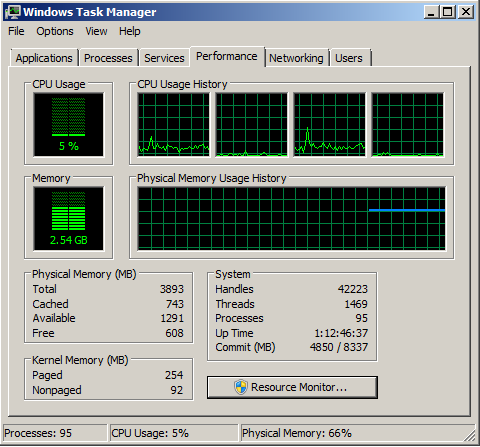
Task: Click the Handles value 42223
Action: (353, 289)
